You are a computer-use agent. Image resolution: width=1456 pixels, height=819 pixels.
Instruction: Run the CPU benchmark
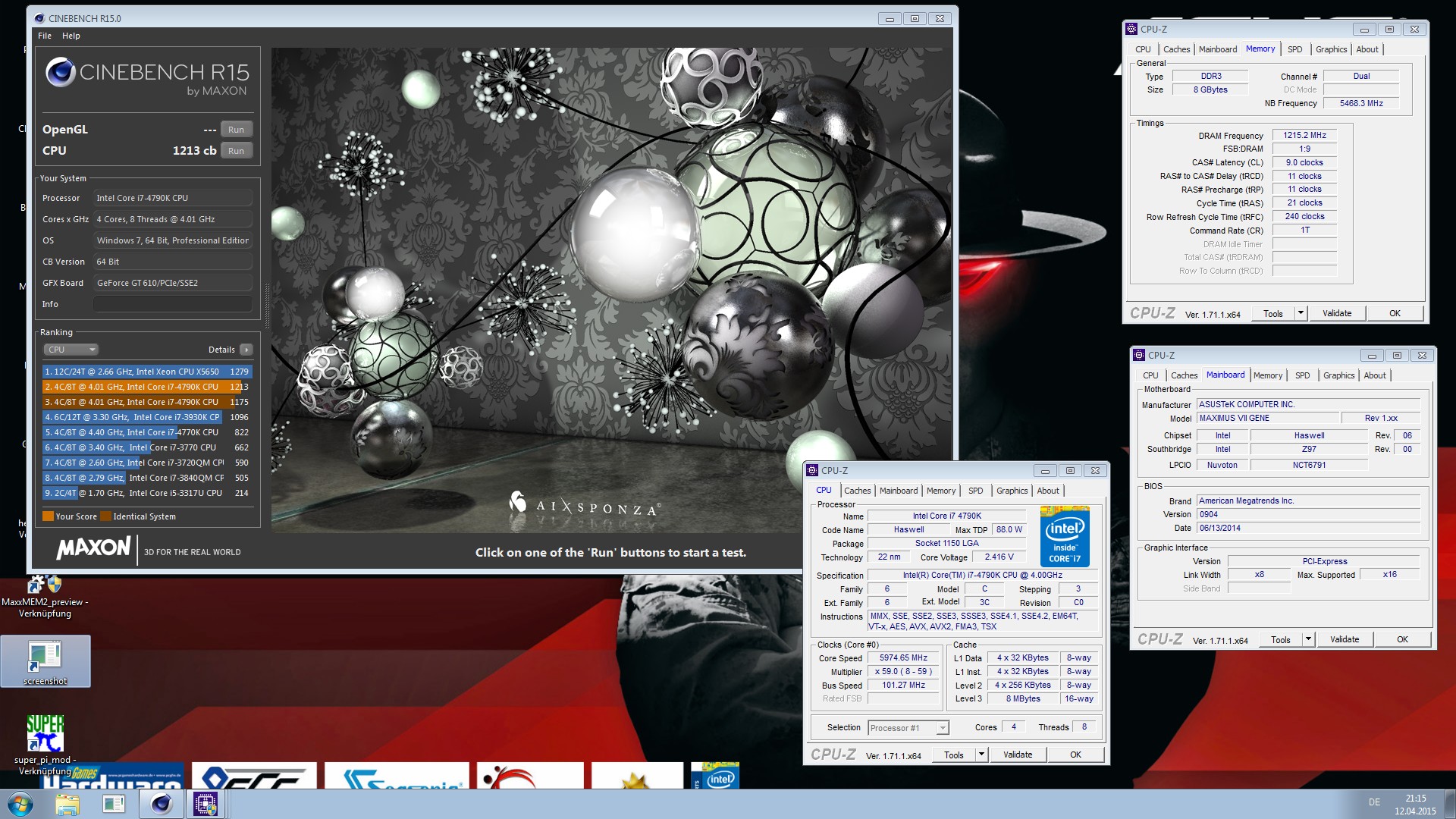click(x=236, y=151)
